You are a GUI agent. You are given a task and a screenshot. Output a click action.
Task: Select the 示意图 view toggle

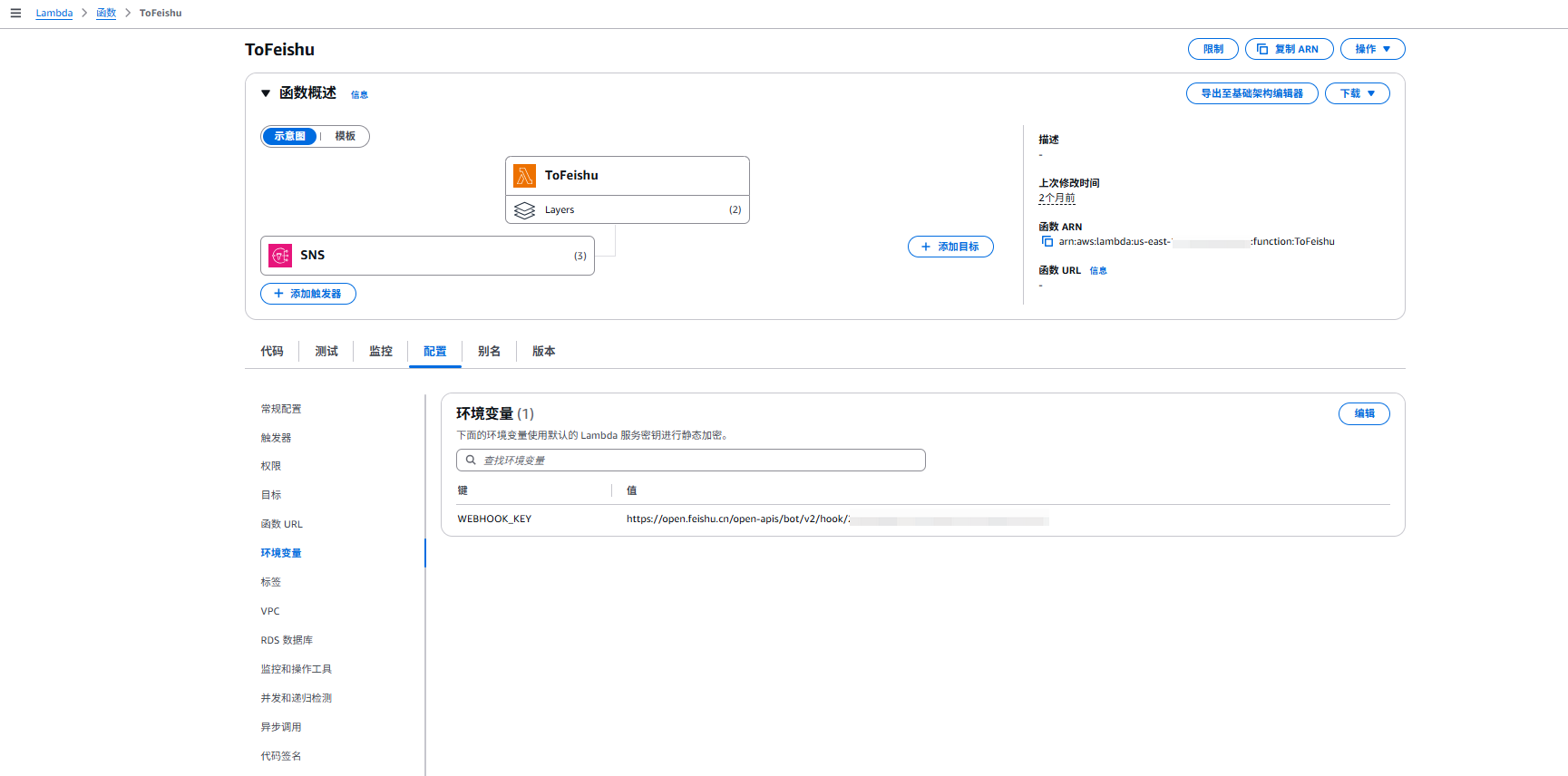pyautogui.click(x=290, y=136)
